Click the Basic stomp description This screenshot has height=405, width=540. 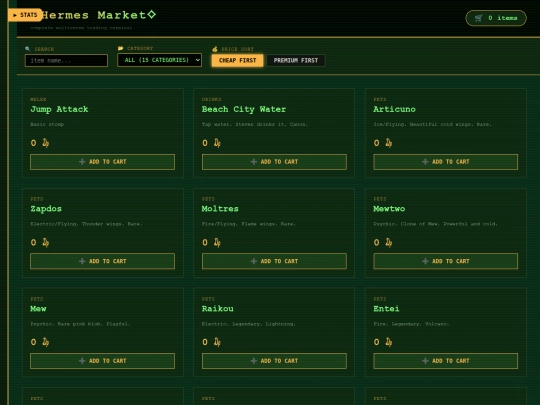pos(47,124)
